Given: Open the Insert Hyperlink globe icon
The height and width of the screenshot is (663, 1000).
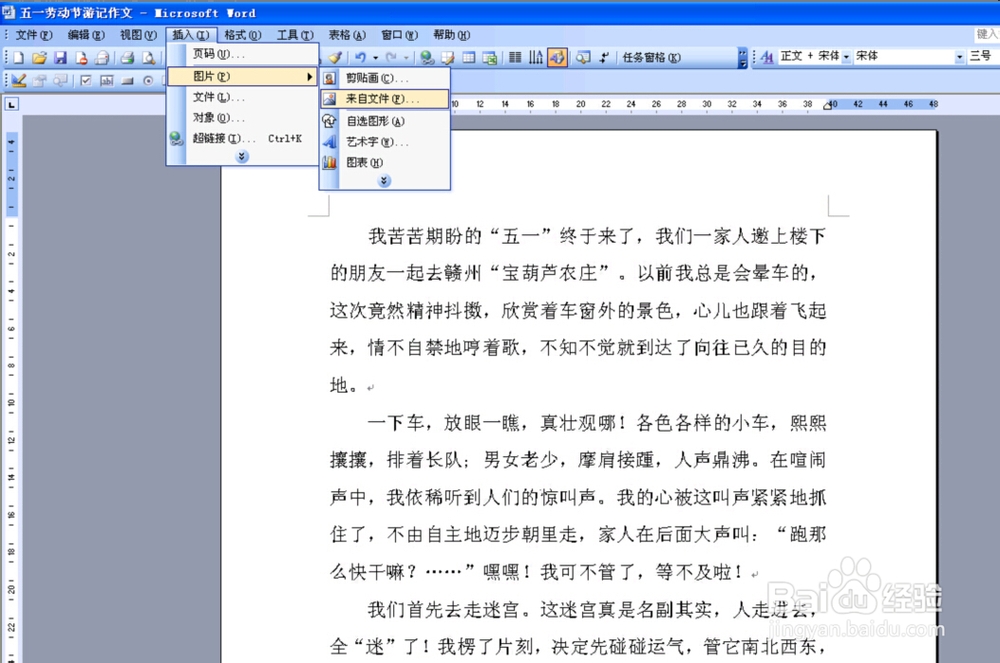Looking at the screenshot, I should 427,57.
